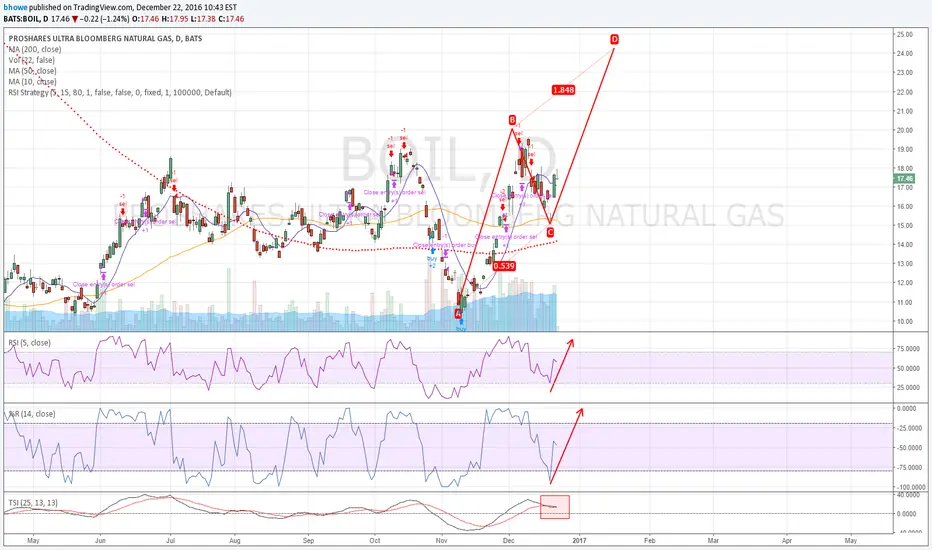Click the 1.848 ratio label
The image size is (932, 550).
coord(563,90)
